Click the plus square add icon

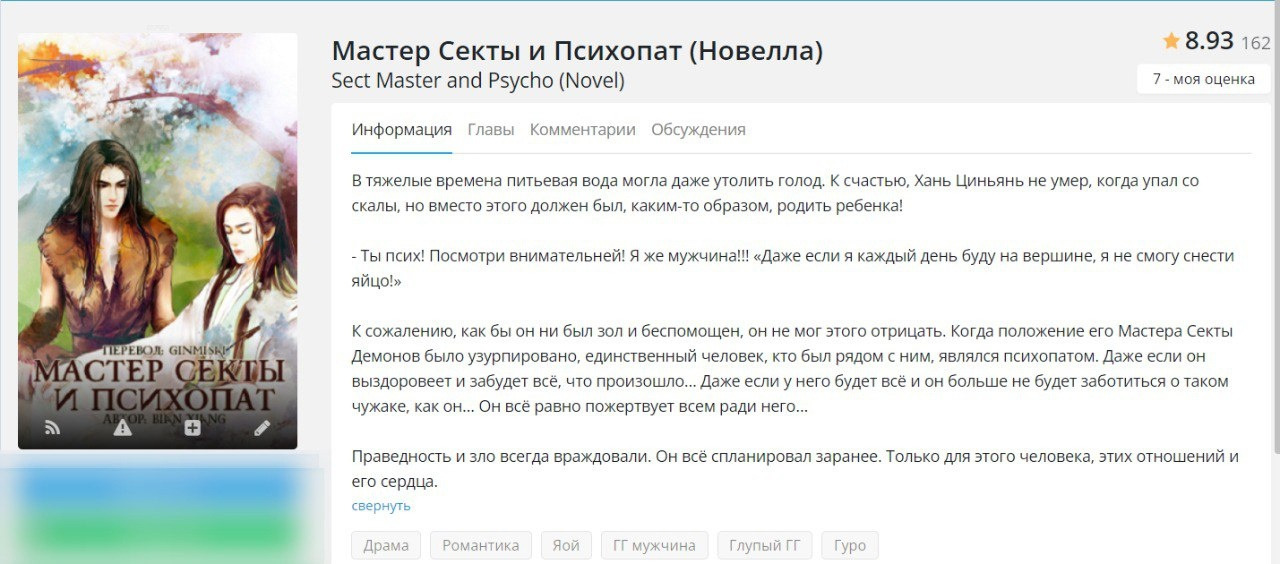pyautogui.click(x=192, y=428)
